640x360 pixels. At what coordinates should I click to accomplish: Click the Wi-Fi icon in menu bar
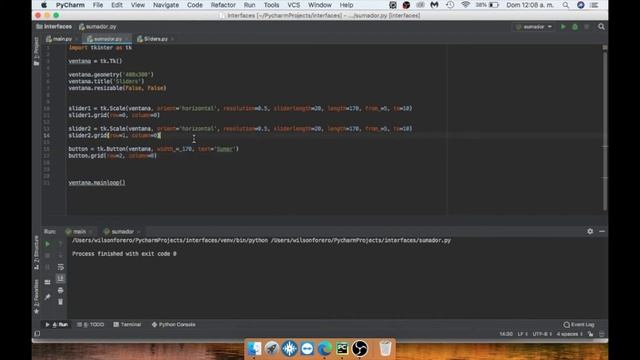[x=465, y=5]
